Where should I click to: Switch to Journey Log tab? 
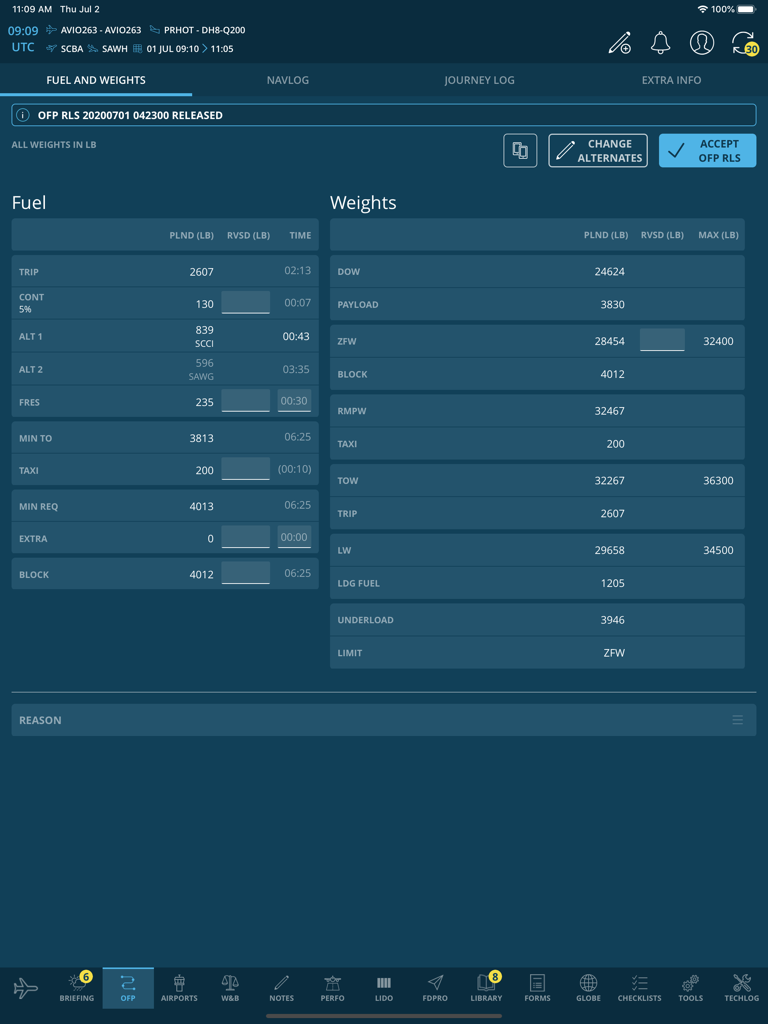pyautogui.click(x=479, y=80)
